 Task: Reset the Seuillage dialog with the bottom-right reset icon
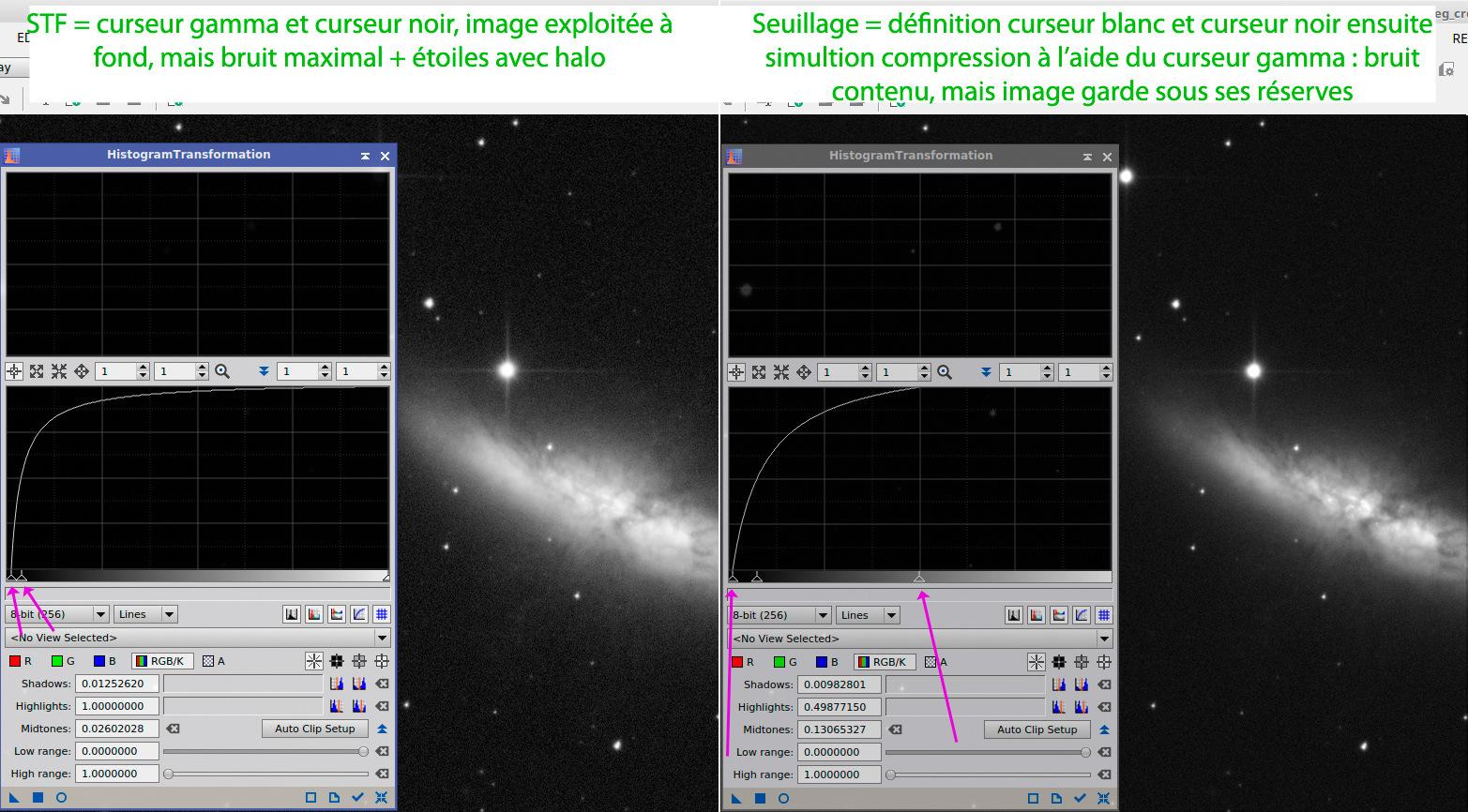coord(1103,799)
